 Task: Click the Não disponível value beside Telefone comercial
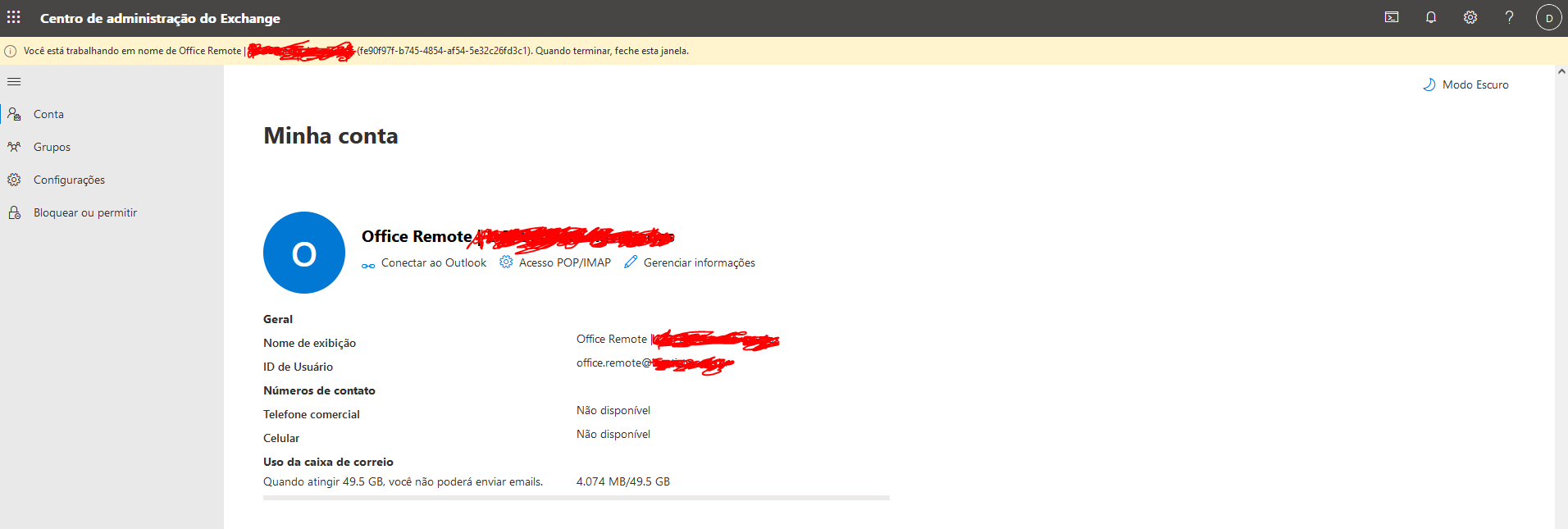click(x=613, y=410)
